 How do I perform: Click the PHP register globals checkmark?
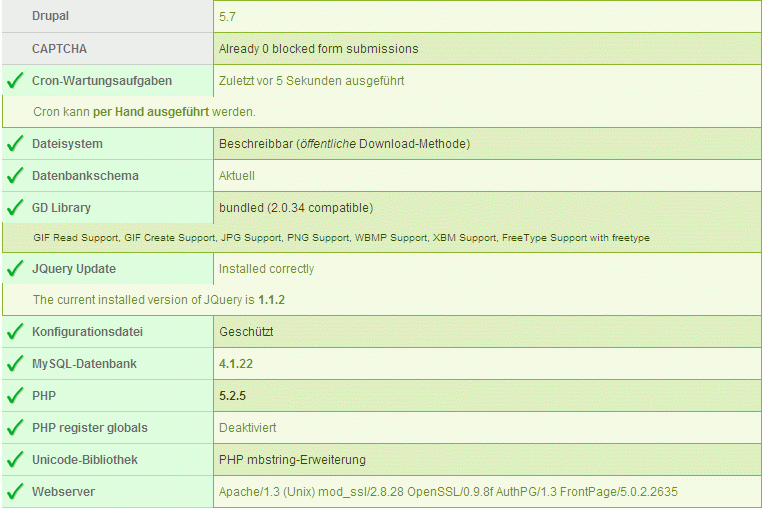16,428
